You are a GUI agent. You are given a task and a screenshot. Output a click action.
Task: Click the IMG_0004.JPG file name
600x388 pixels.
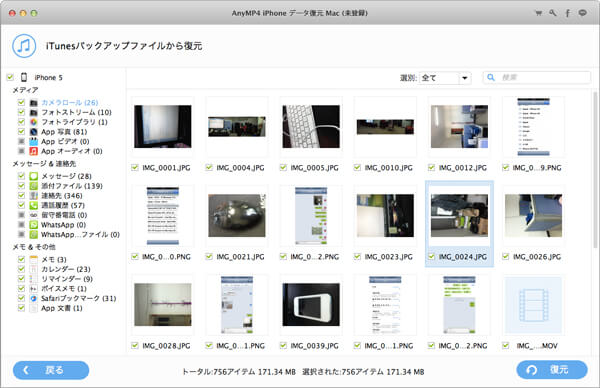click(240, 168)
